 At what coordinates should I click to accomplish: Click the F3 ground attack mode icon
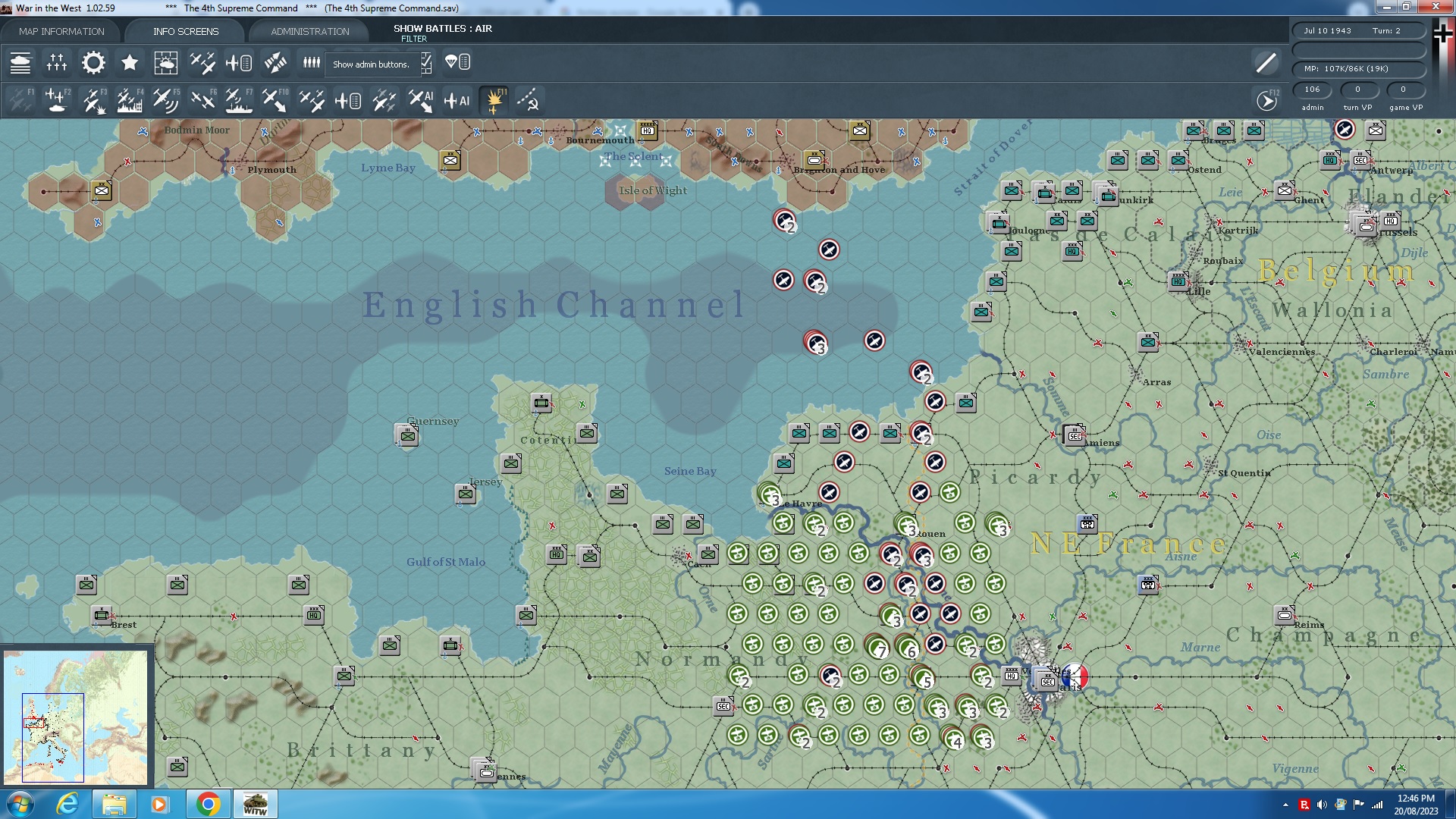(x=93, y=100)
